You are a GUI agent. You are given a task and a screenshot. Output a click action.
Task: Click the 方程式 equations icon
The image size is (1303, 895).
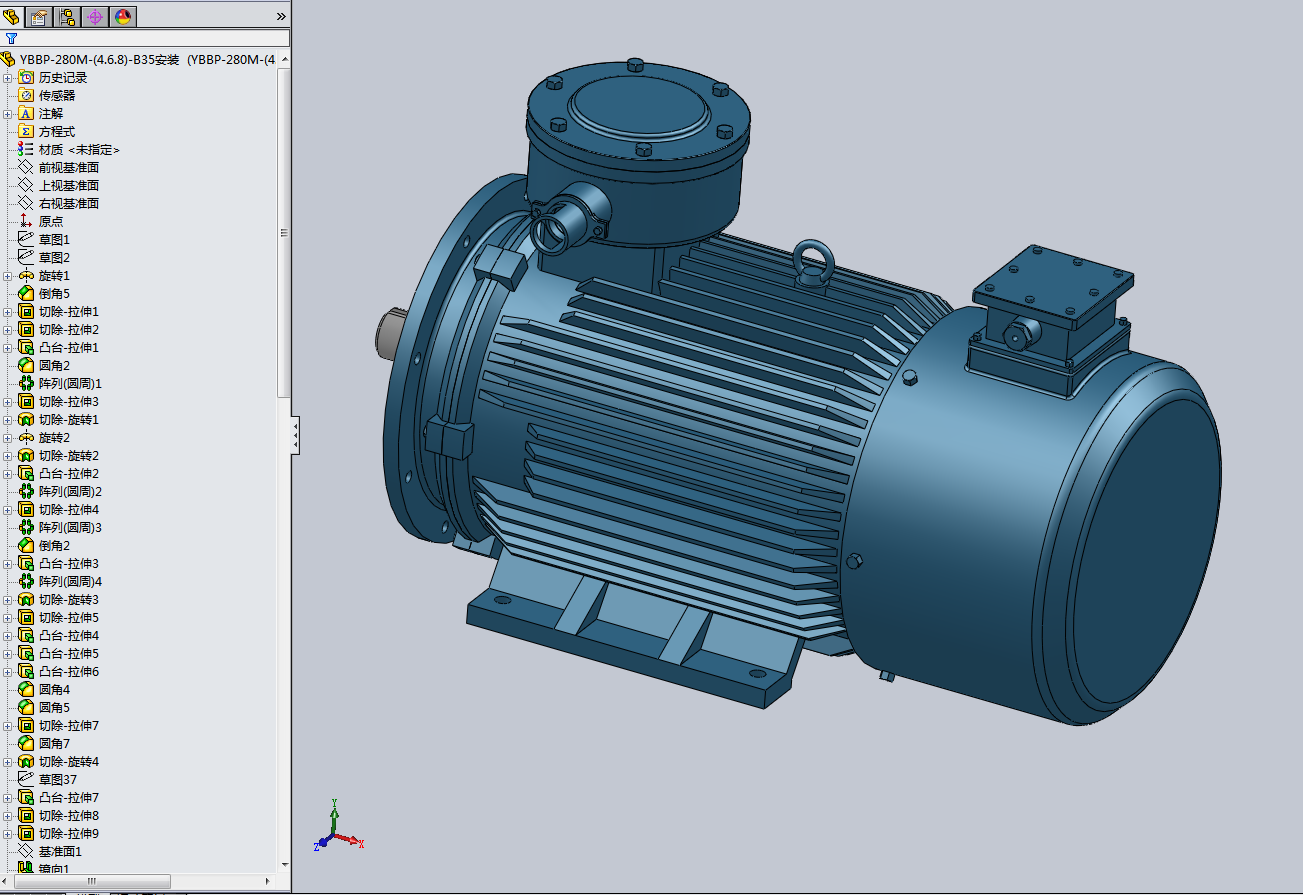[27, 131]
